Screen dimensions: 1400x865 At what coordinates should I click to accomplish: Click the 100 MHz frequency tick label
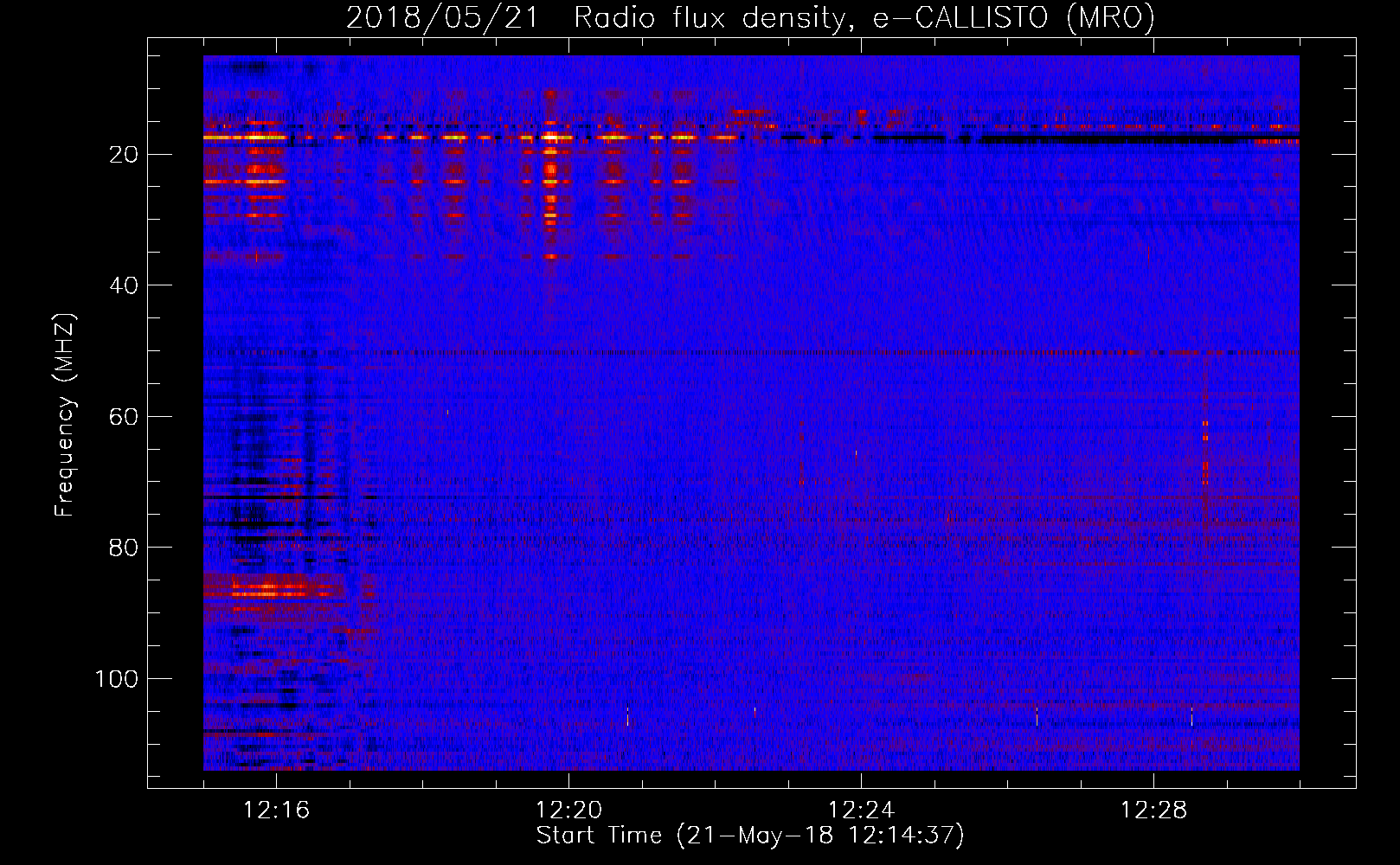click(x=117, y=679)
